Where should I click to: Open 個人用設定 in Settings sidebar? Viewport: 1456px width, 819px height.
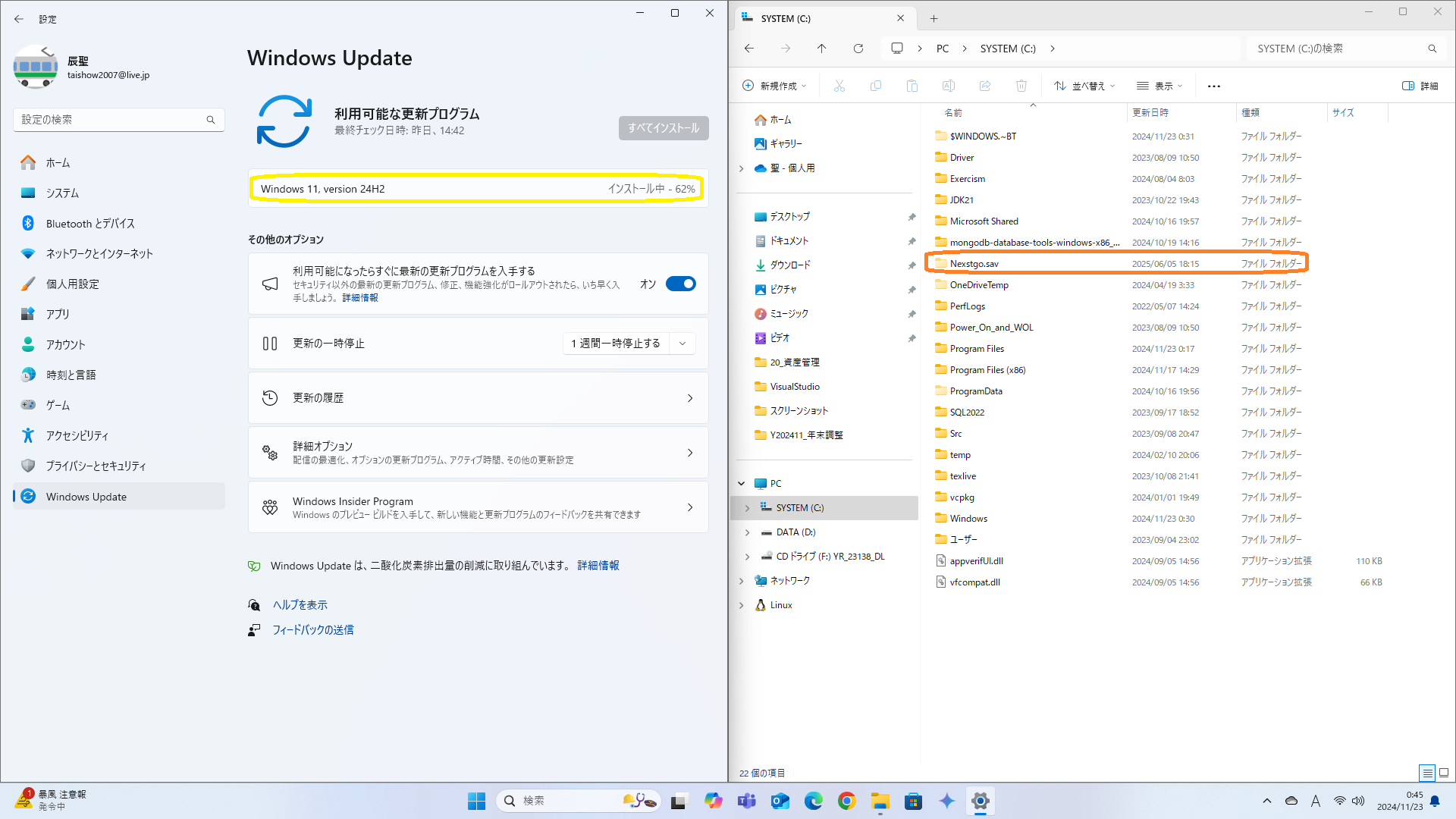coord(119,284)
